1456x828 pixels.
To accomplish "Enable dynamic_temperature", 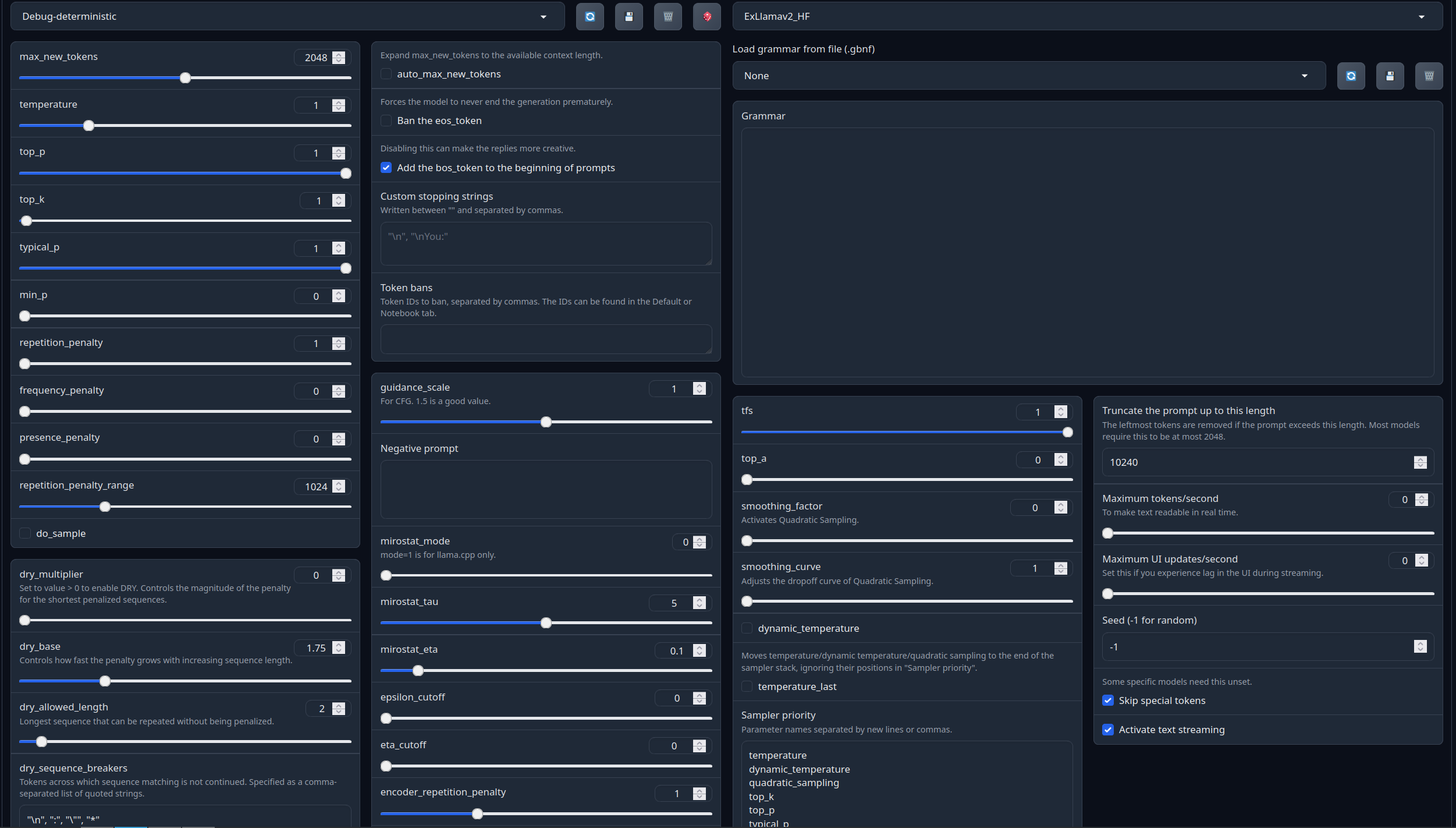I will (747, 628).
